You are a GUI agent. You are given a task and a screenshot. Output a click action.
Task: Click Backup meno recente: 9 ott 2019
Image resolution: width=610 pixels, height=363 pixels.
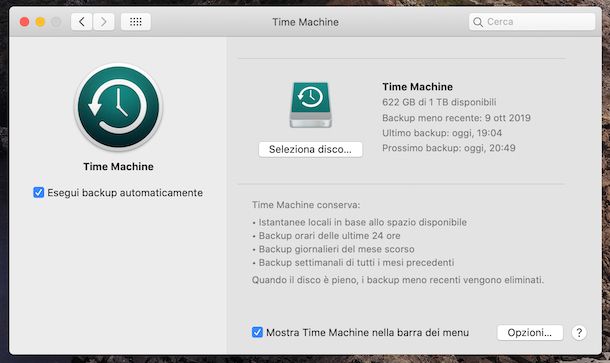pos(456,118)
